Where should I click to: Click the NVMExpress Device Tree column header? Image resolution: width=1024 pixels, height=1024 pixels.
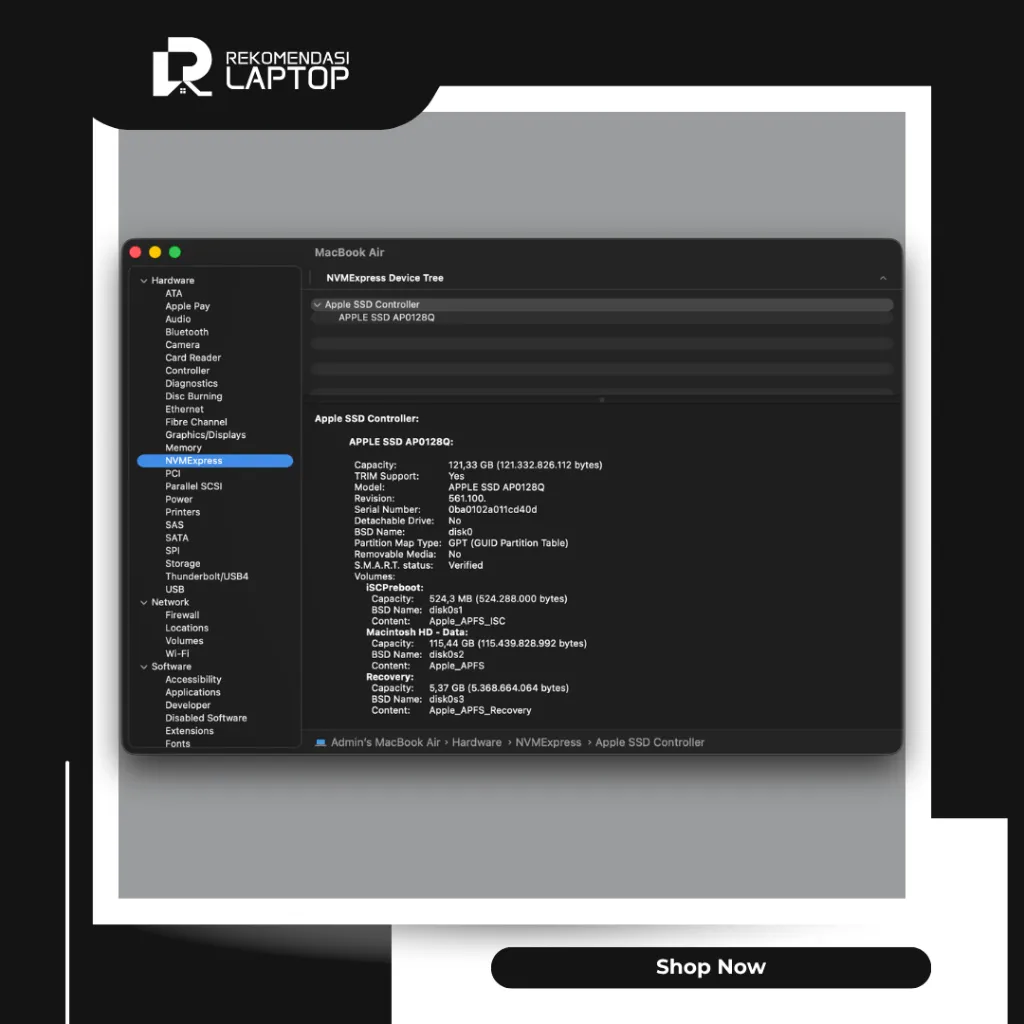coord(385,278)
